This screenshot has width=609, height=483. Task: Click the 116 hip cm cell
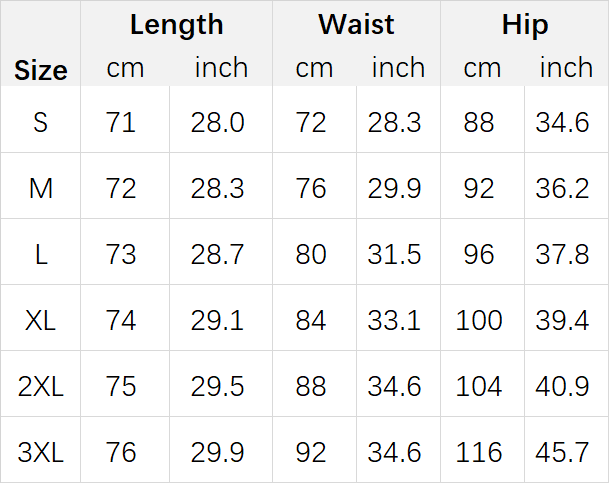[x=478, y=452]
